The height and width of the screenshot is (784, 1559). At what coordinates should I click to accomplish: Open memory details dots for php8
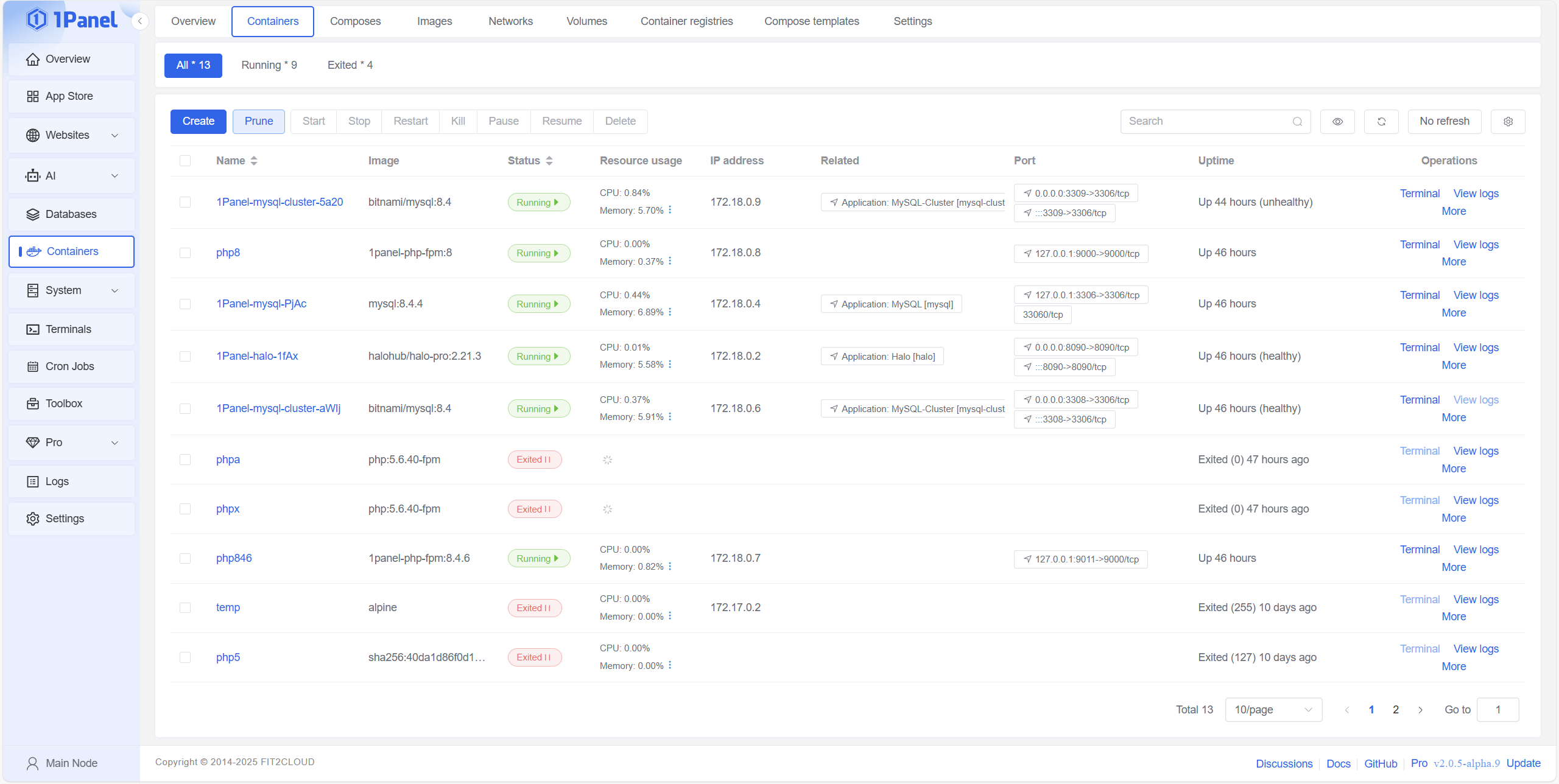(670, 261)
